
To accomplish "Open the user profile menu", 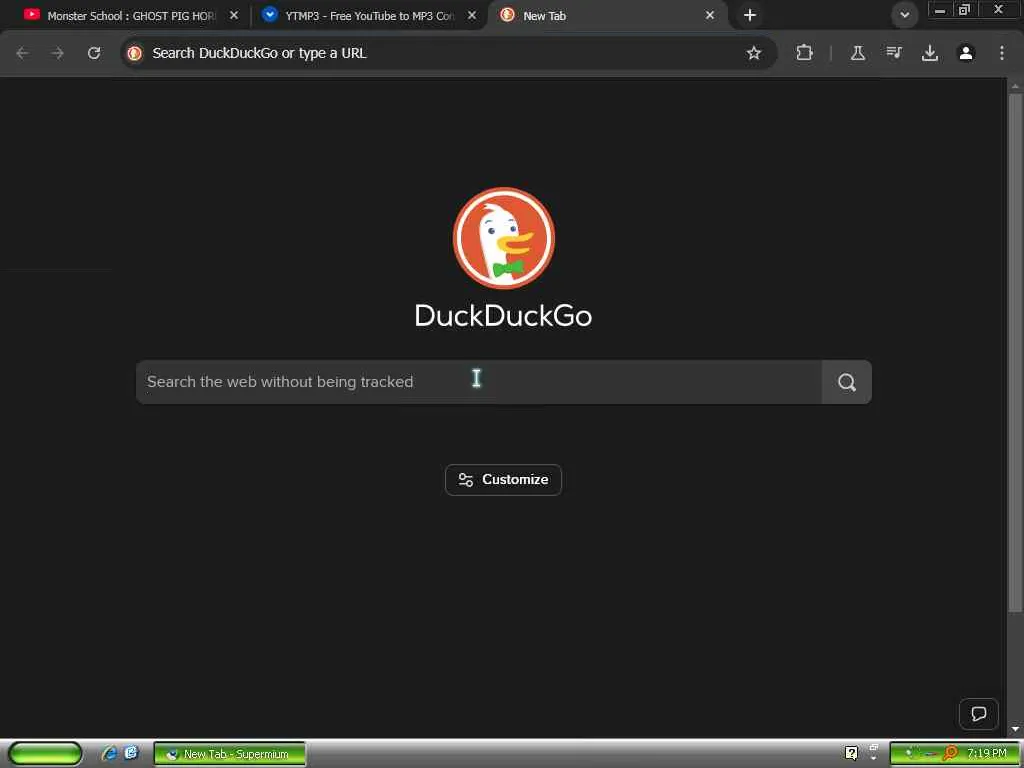I will click(x=966, y=53).
